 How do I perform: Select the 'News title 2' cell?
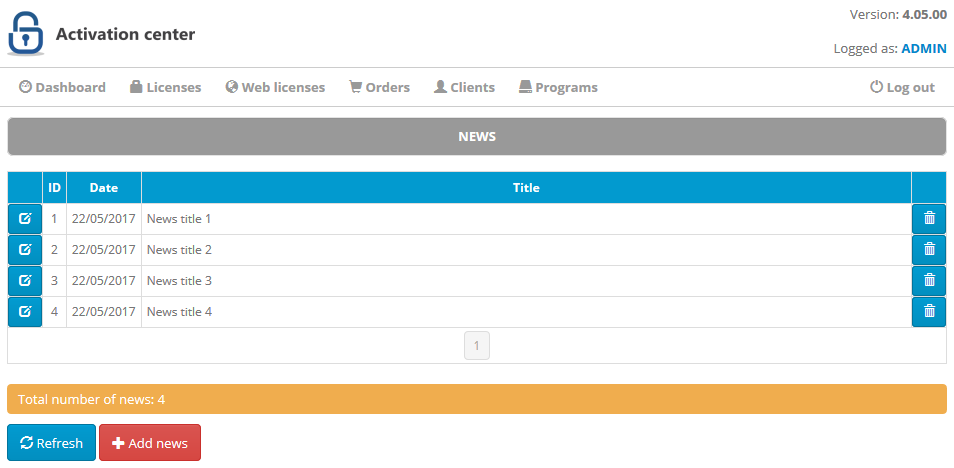coord(526,250)
